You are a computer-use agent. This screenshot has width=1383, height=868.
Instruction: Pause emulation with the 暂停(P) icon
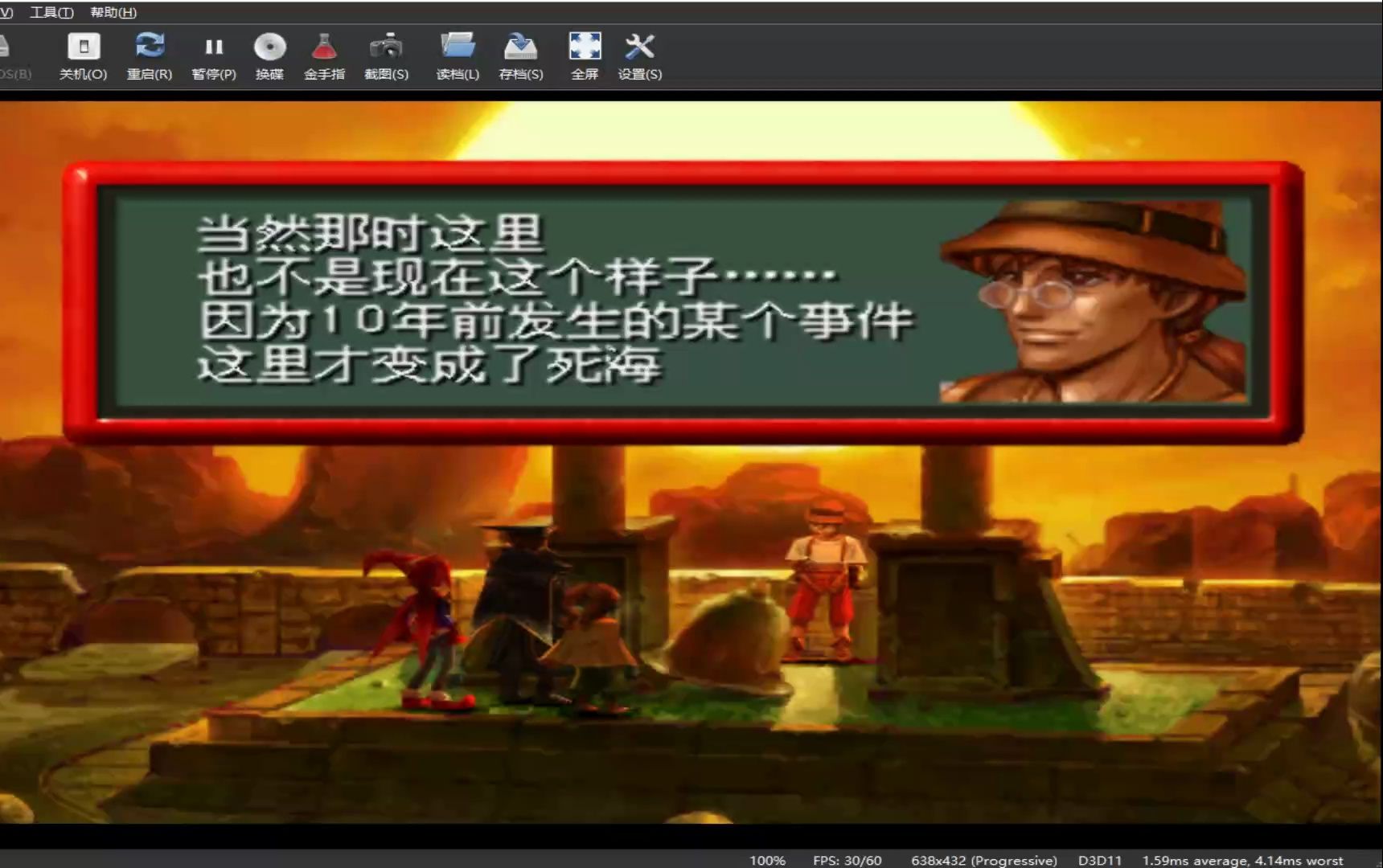[x=214, y=47]
